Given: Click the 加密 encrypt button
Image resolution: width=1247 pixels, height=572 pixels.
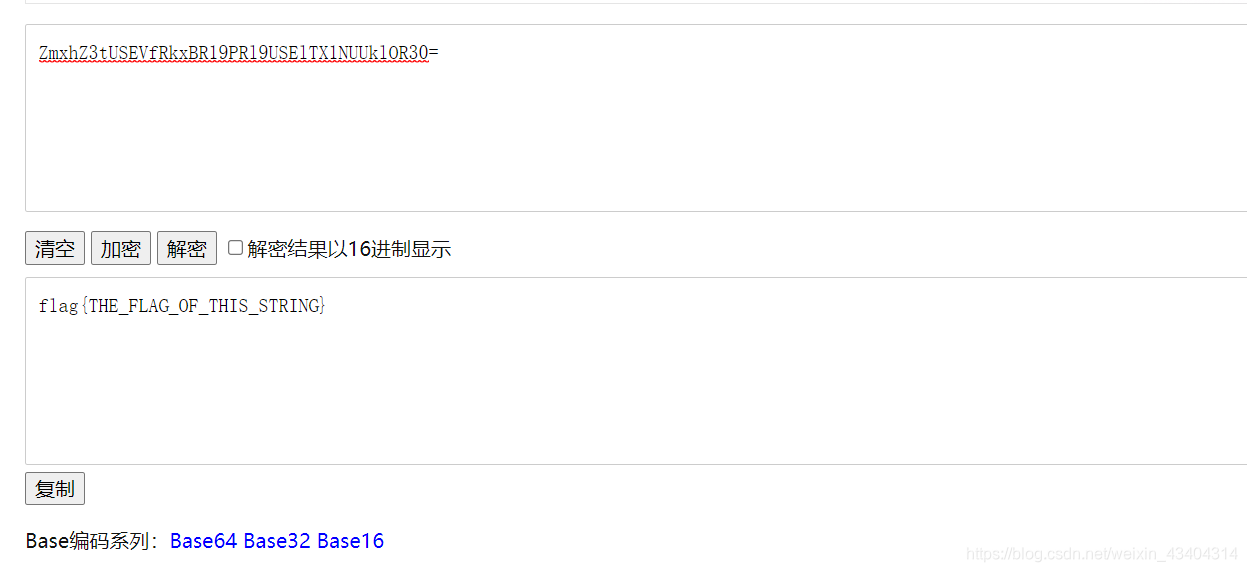Looking at the screenshot, I should pos(121,248).
